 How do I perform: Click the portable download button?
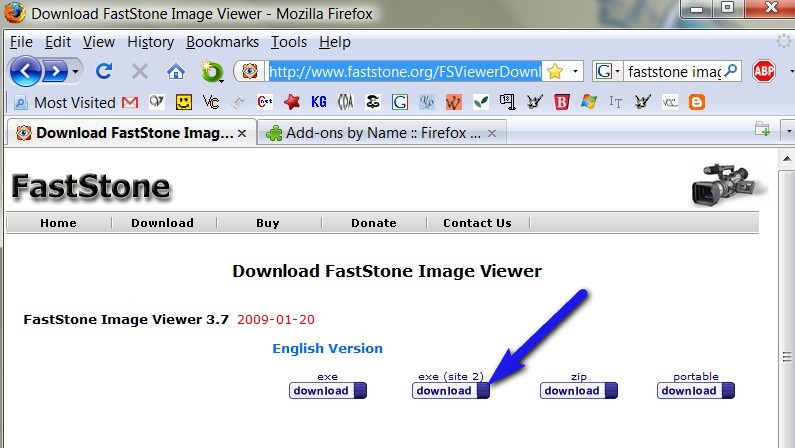696,391
